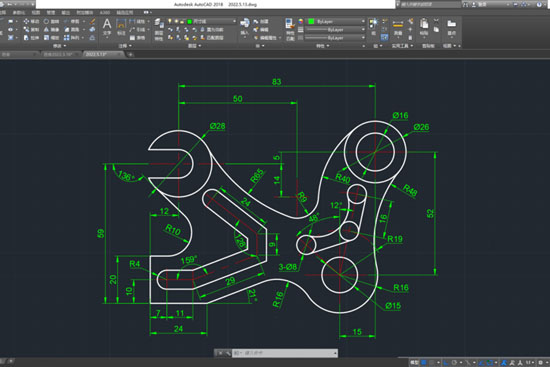Click the Paste clipboard icon
Viewport: 550px width, 367px height.
[424, 25]
